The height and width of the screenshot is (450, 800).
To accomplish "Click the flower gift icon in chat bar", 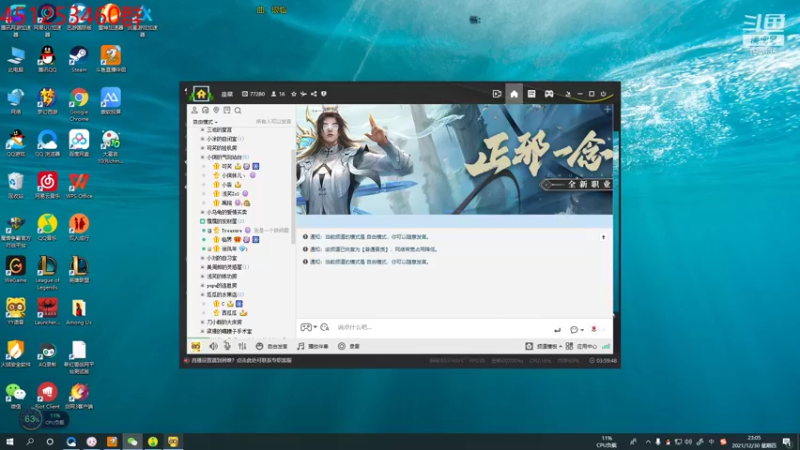I will coord(594,329).
